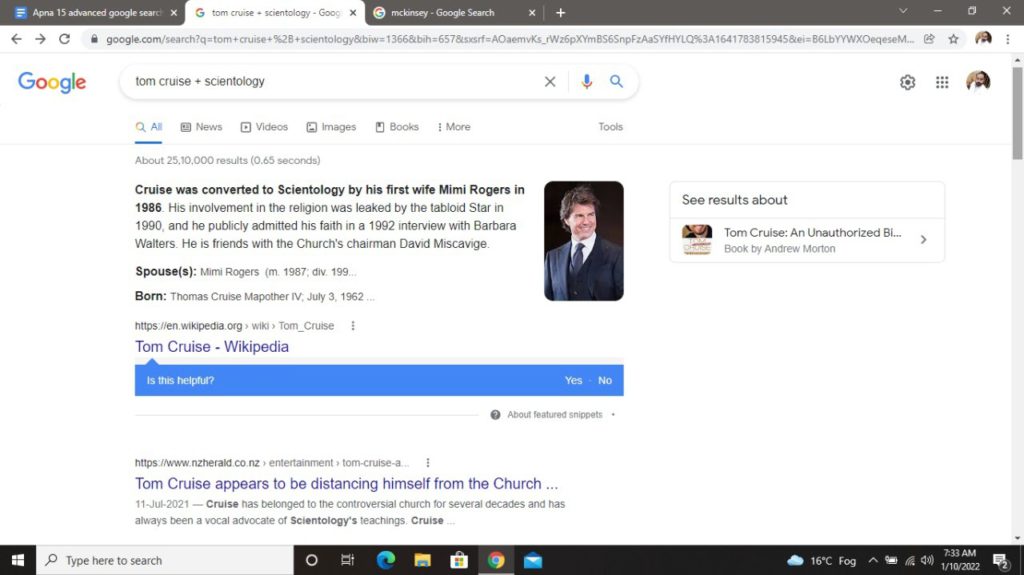Open Google search settings gear
The height and width of the screenshot is (575, 1024).
pyautogui.click(x=907, y=83)
